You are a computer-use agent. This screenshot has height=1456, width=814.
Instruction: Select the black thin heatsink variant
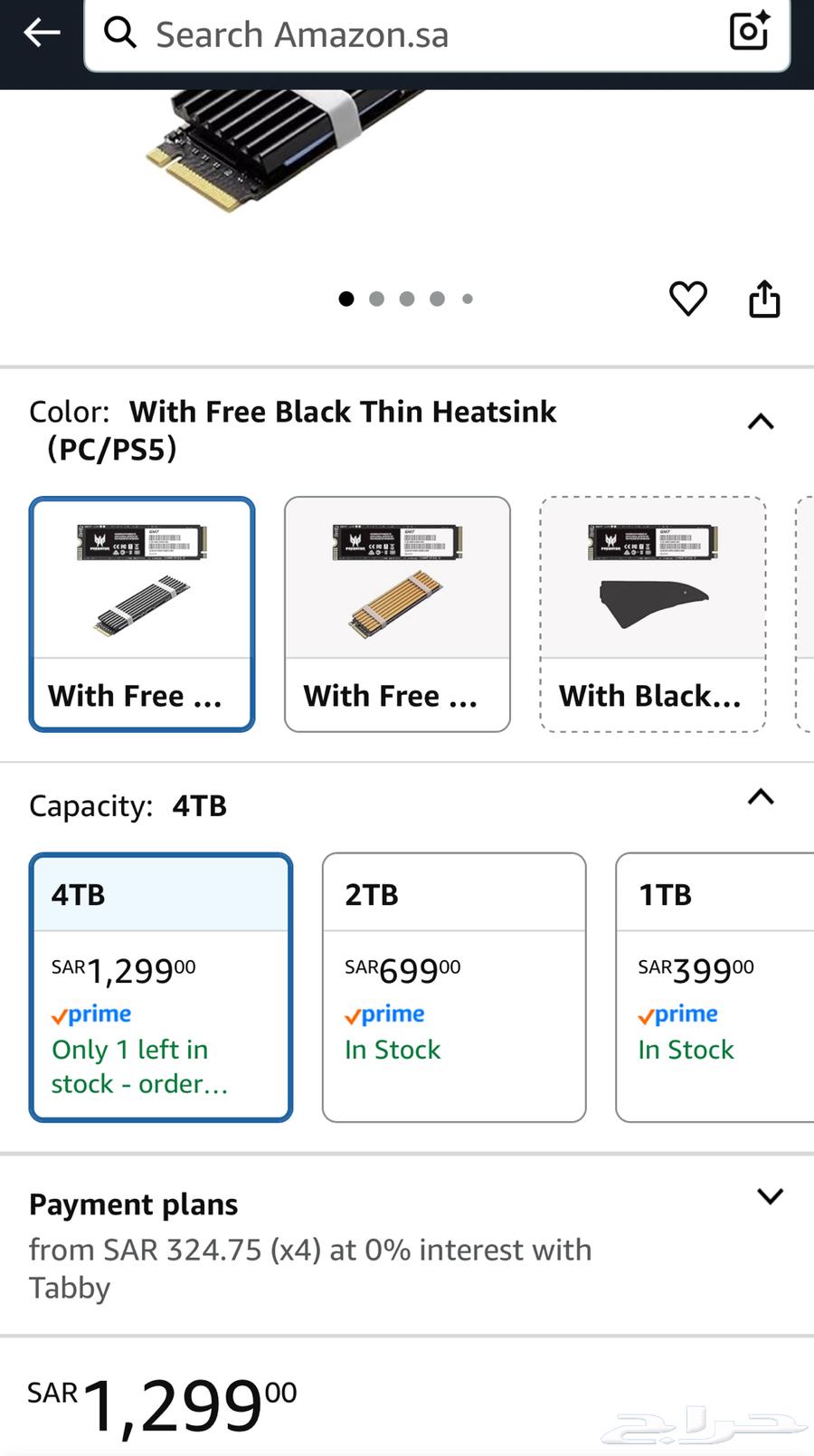tap(142, 614)
